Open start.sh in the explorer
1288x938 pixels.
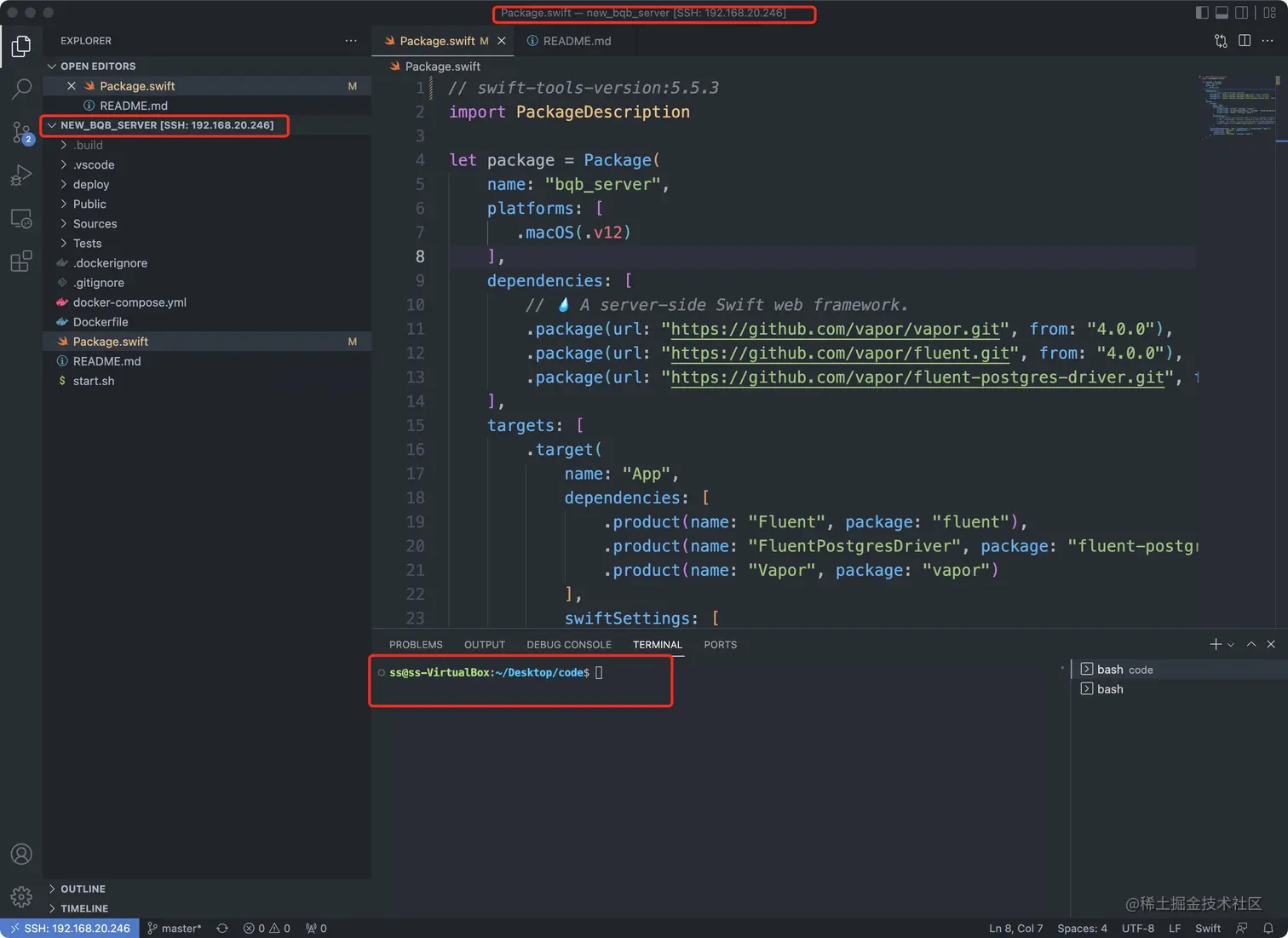tap(207, 381)
